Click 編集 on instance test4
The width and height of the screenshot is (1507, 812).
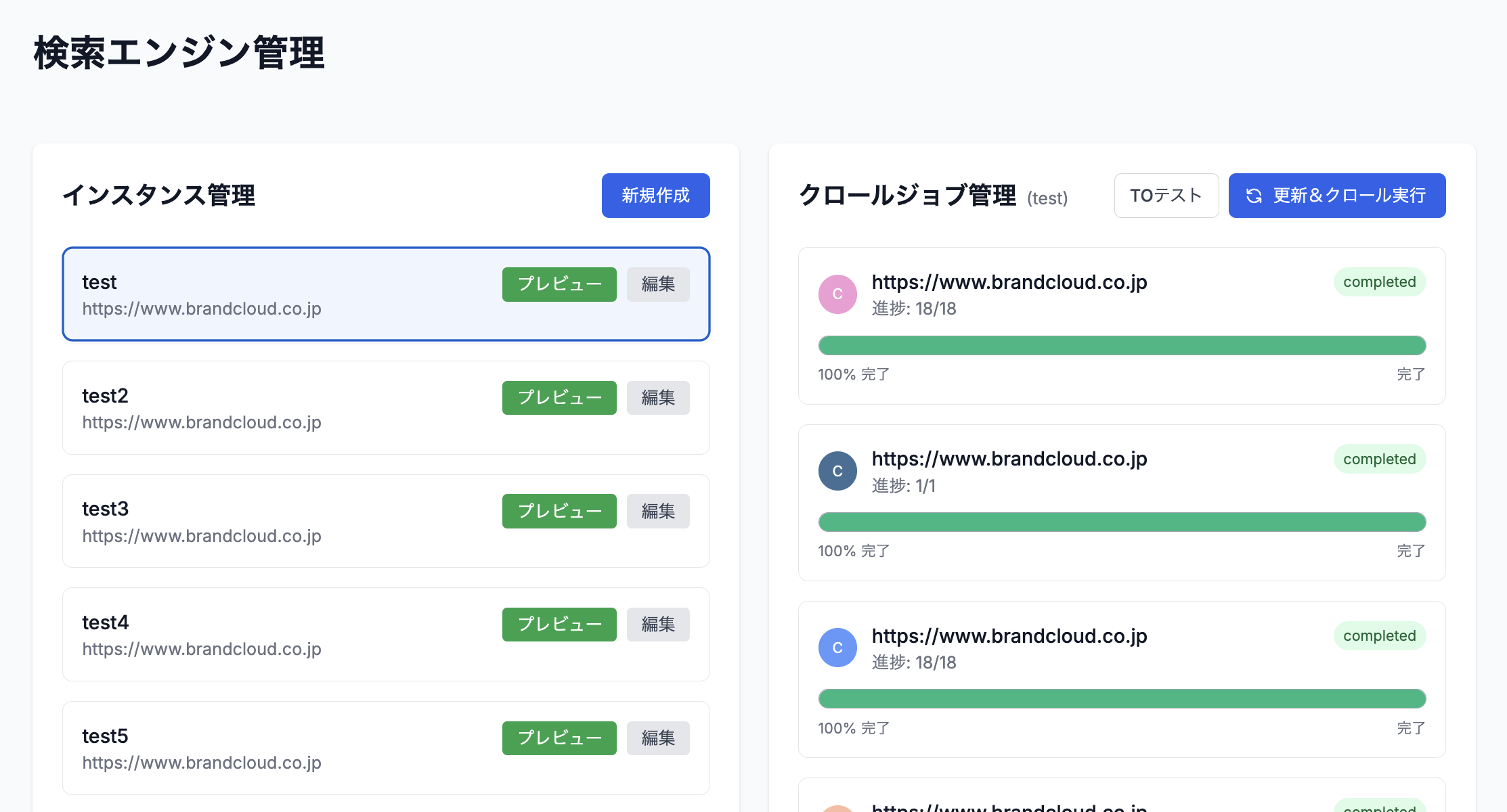pos(657,624)
